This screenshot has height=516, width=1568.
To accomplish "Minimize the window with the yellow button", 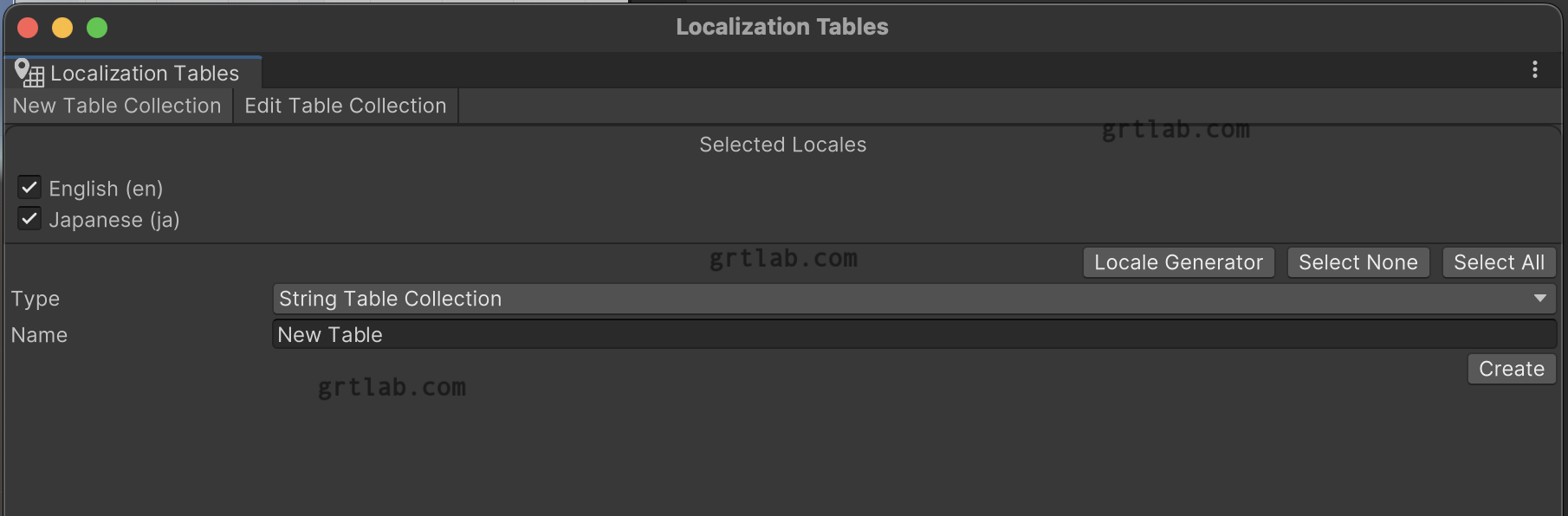I will pos(62,27).
